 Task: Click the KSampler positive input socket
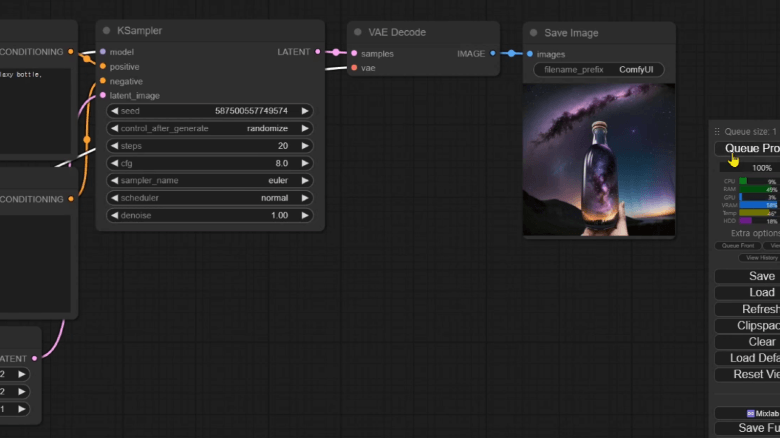tap(102, 66)
